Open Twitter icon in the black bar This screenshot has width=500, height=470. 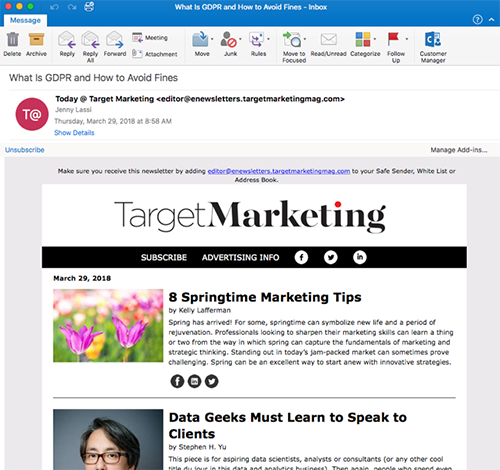pos(330,257)
